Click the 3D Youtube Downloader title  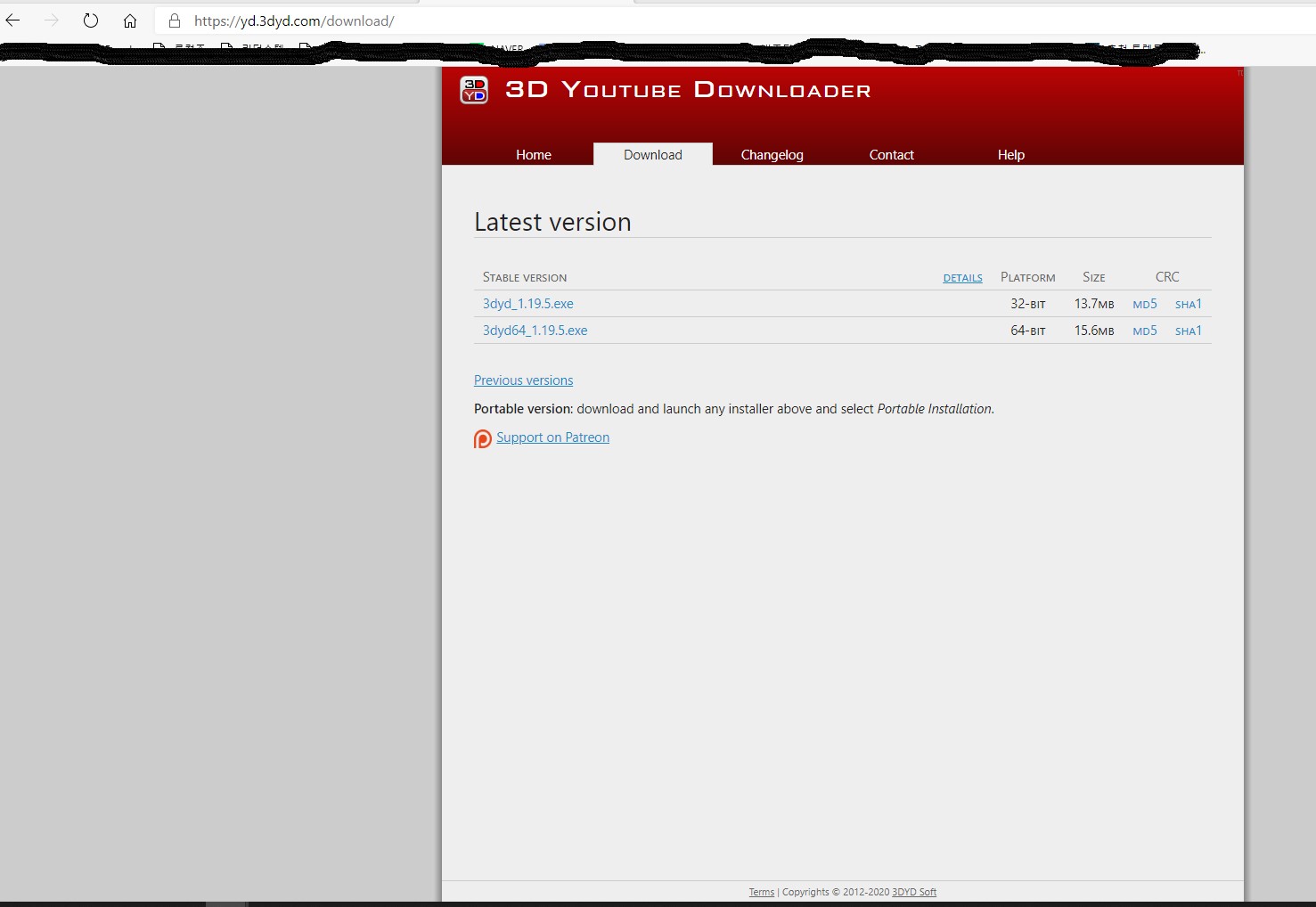click(x=688, y=90)
